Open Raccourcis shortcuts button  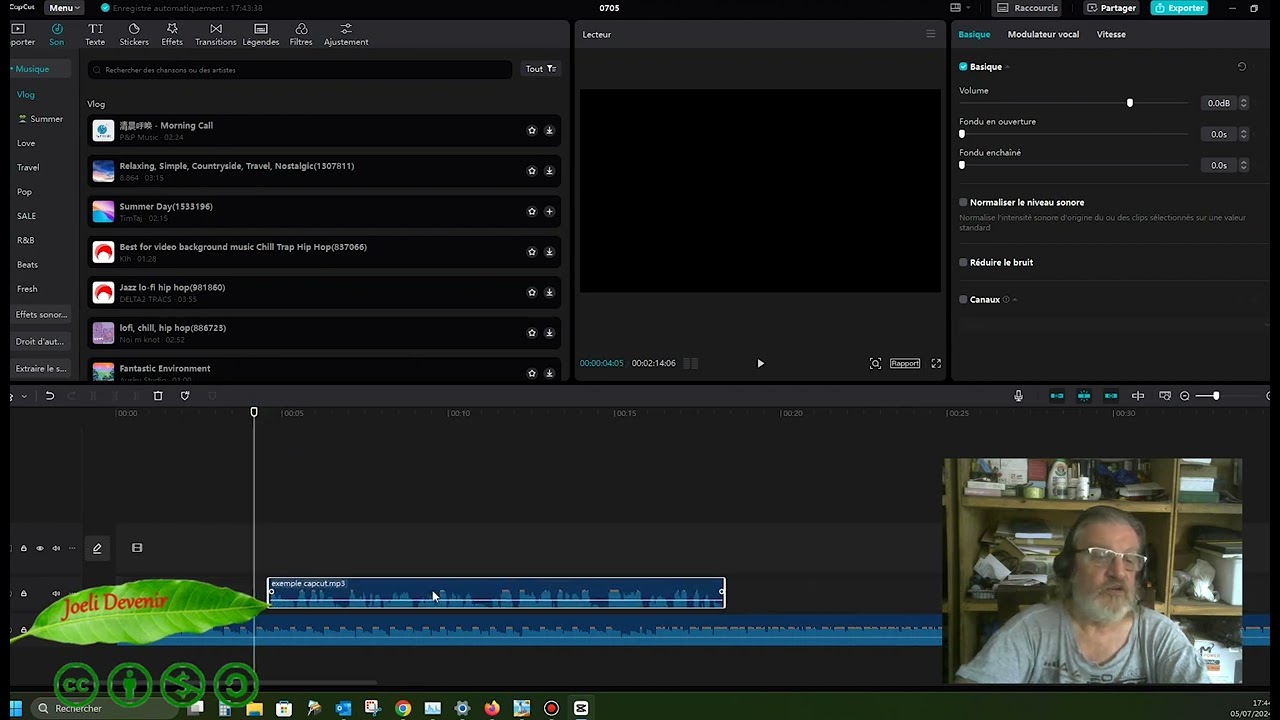(1028, 8)
